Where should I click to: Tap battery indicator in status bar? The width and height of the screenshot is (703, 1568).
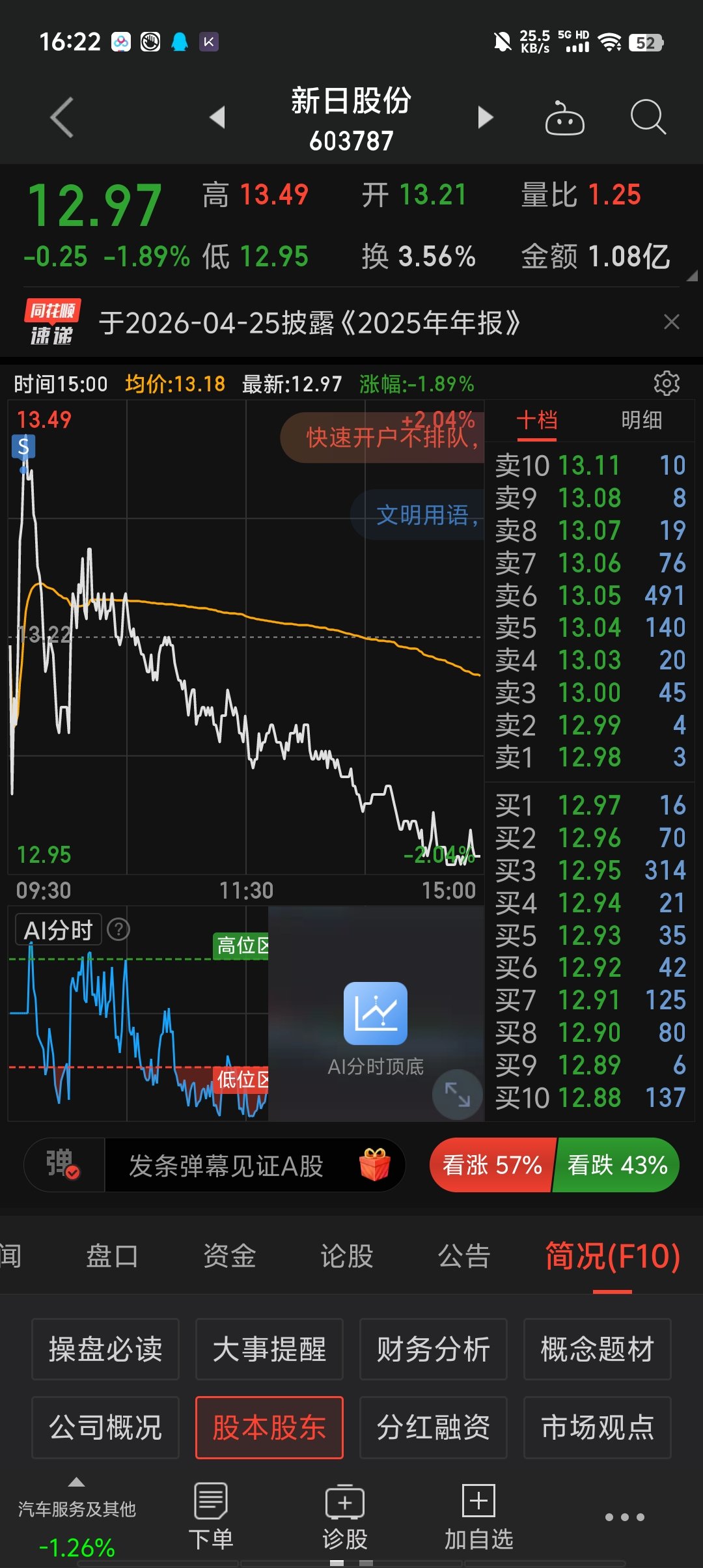646,43
